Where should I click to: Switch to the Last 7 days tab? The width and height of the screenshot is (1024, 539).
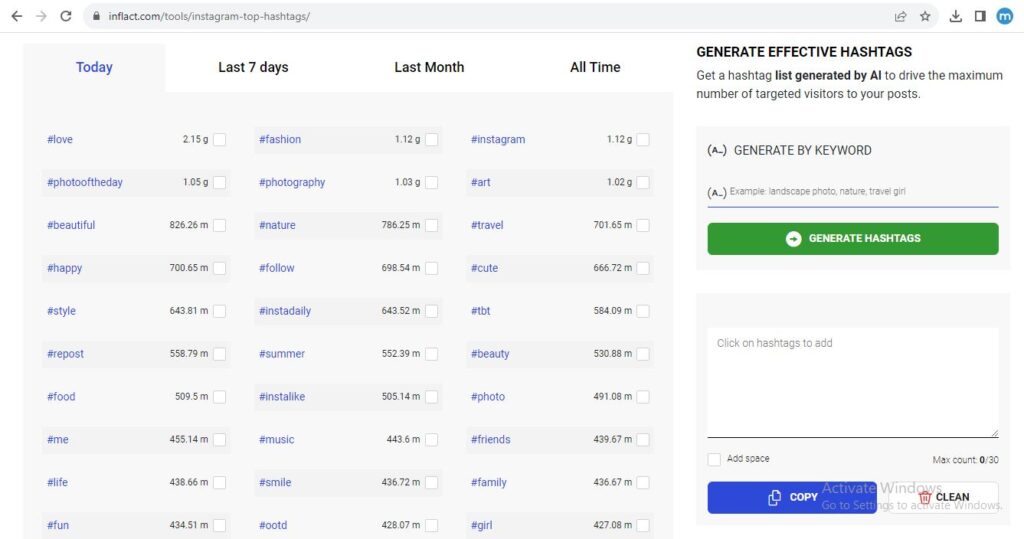tap(253, 67)
